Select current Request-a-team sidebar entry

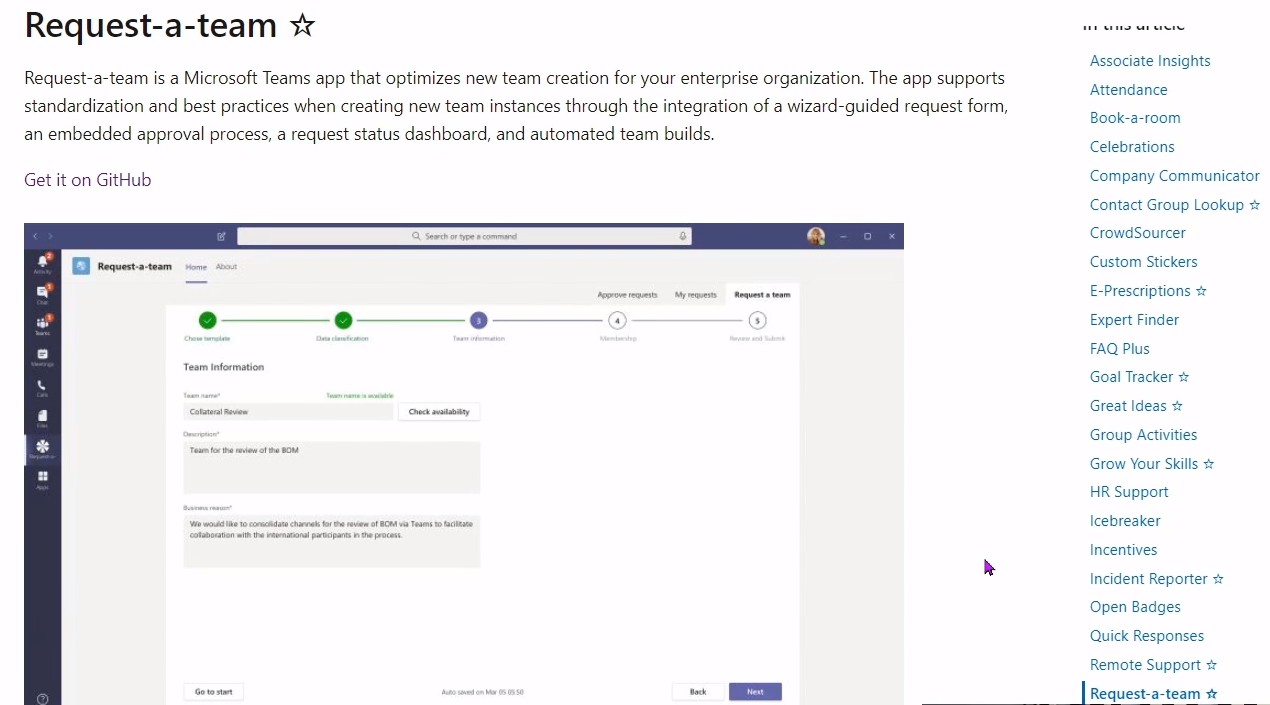point(1154,694)
